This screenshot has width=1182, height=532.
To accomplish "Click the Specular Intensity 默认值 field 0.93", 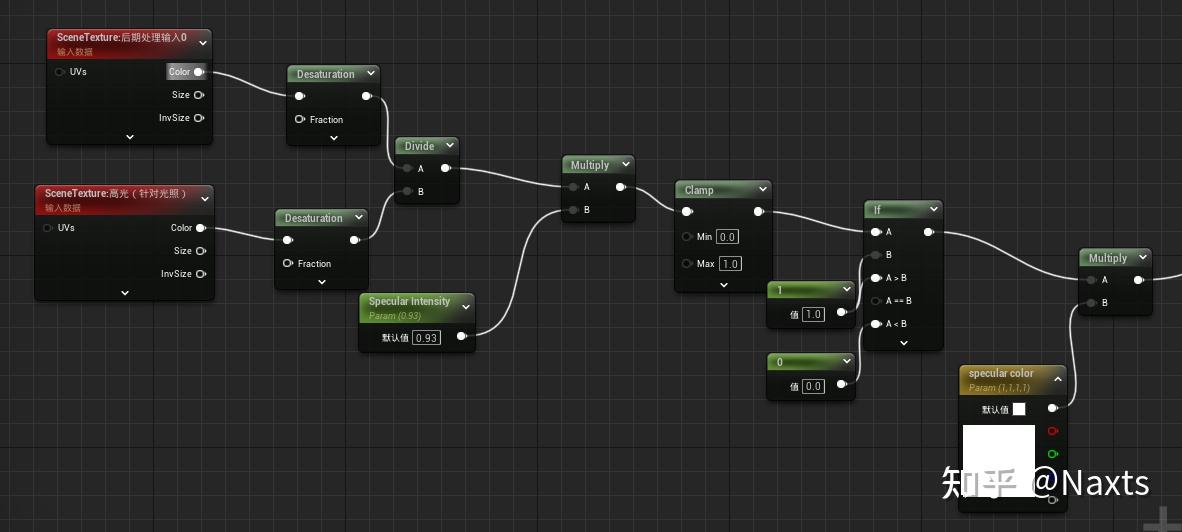I will click(427, 338).
